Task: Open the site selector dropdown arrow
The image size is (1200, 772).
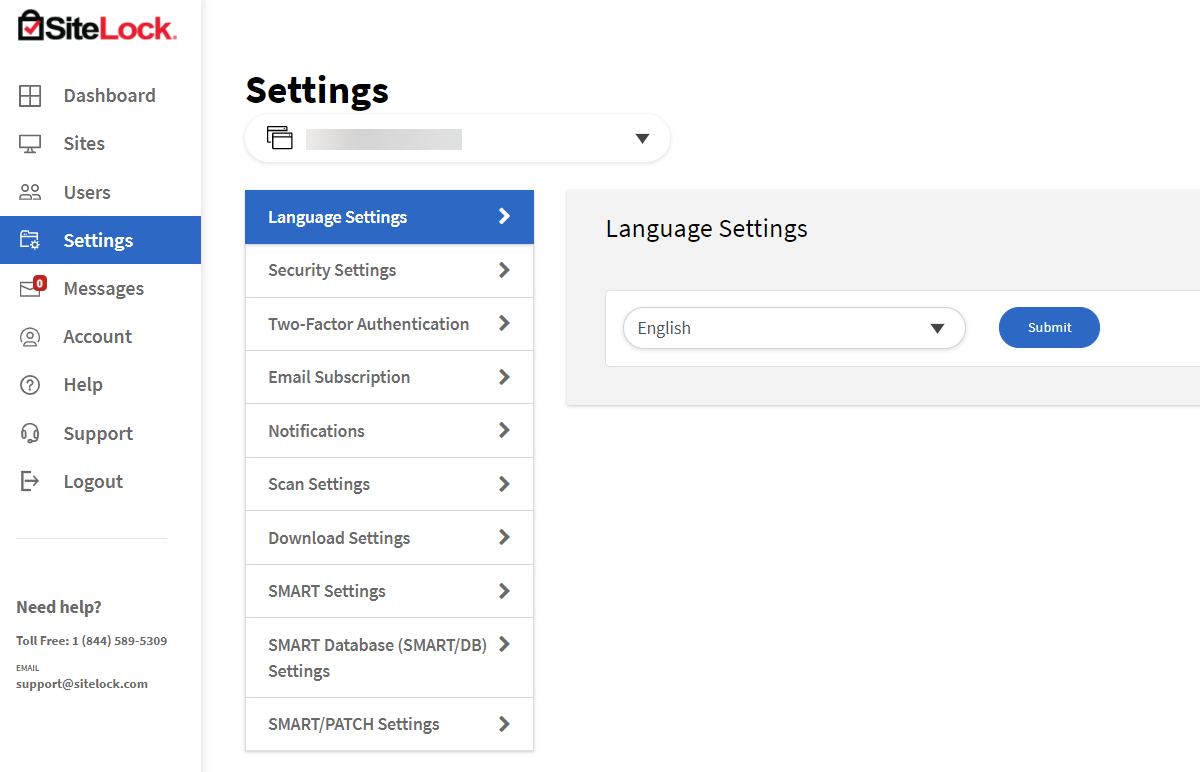Action: click(x=643, y=139)
